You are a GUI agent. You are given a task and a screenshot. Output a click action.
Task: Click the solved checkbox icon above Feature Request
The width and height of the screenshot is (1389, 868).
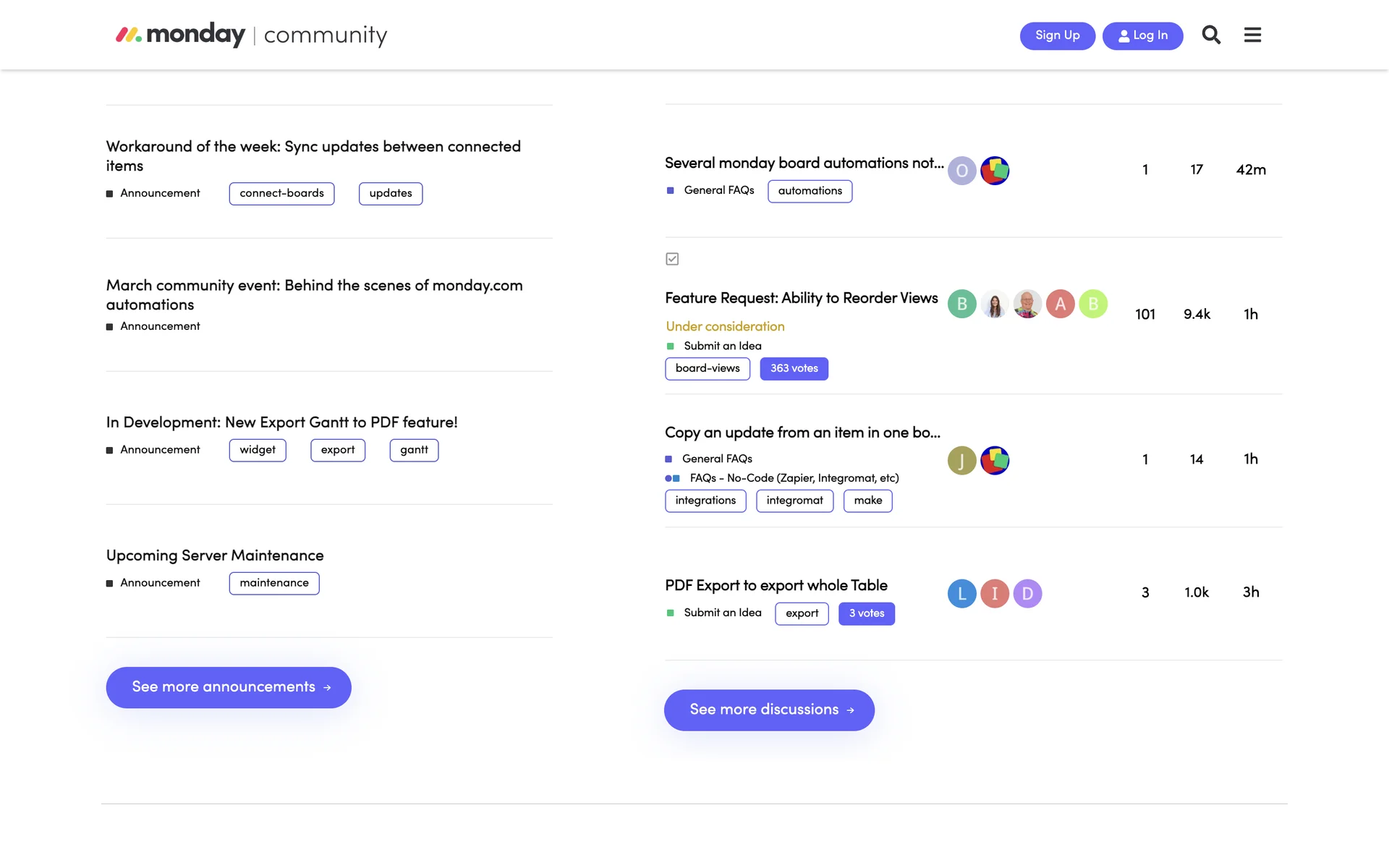point(672,259)
